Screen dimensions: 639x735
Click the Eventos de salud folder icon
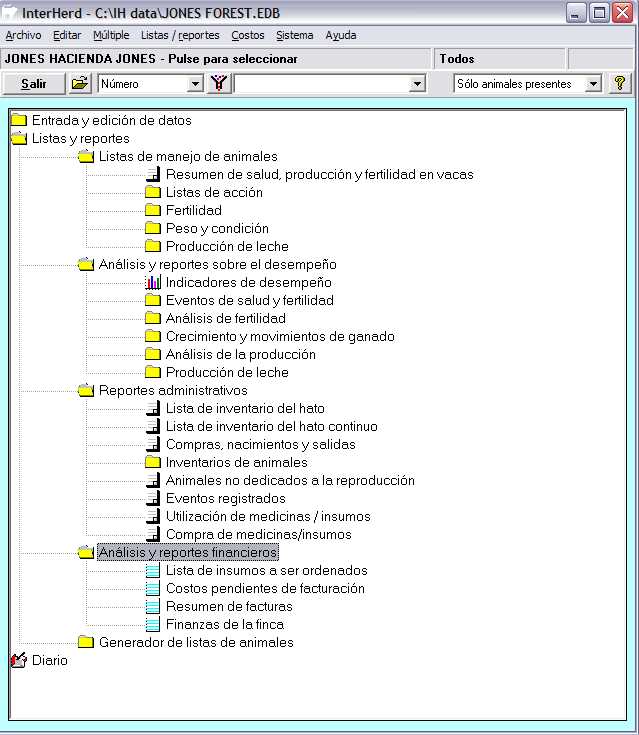pyautogui.click(x=153, y=300)
